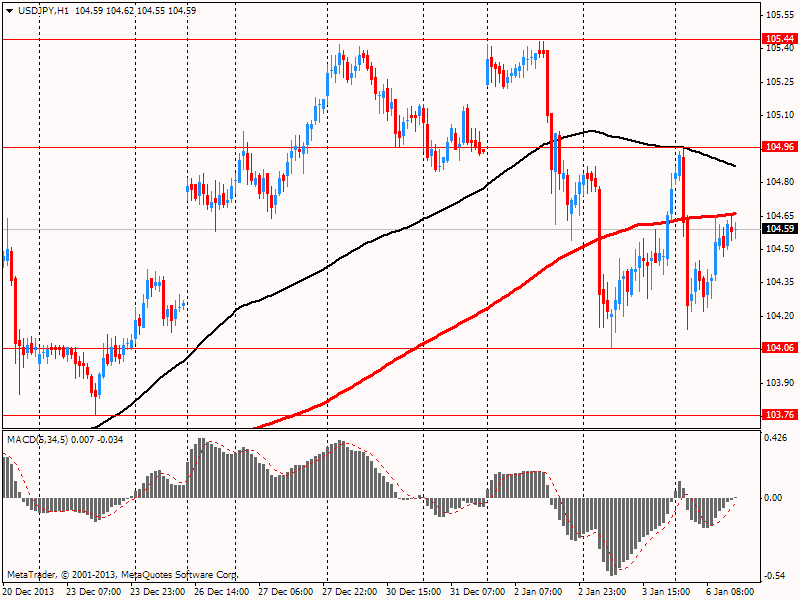Click the 31 Dec 07:00 time axis label
Screen dimensions: 800x600
tap(478, 591)
